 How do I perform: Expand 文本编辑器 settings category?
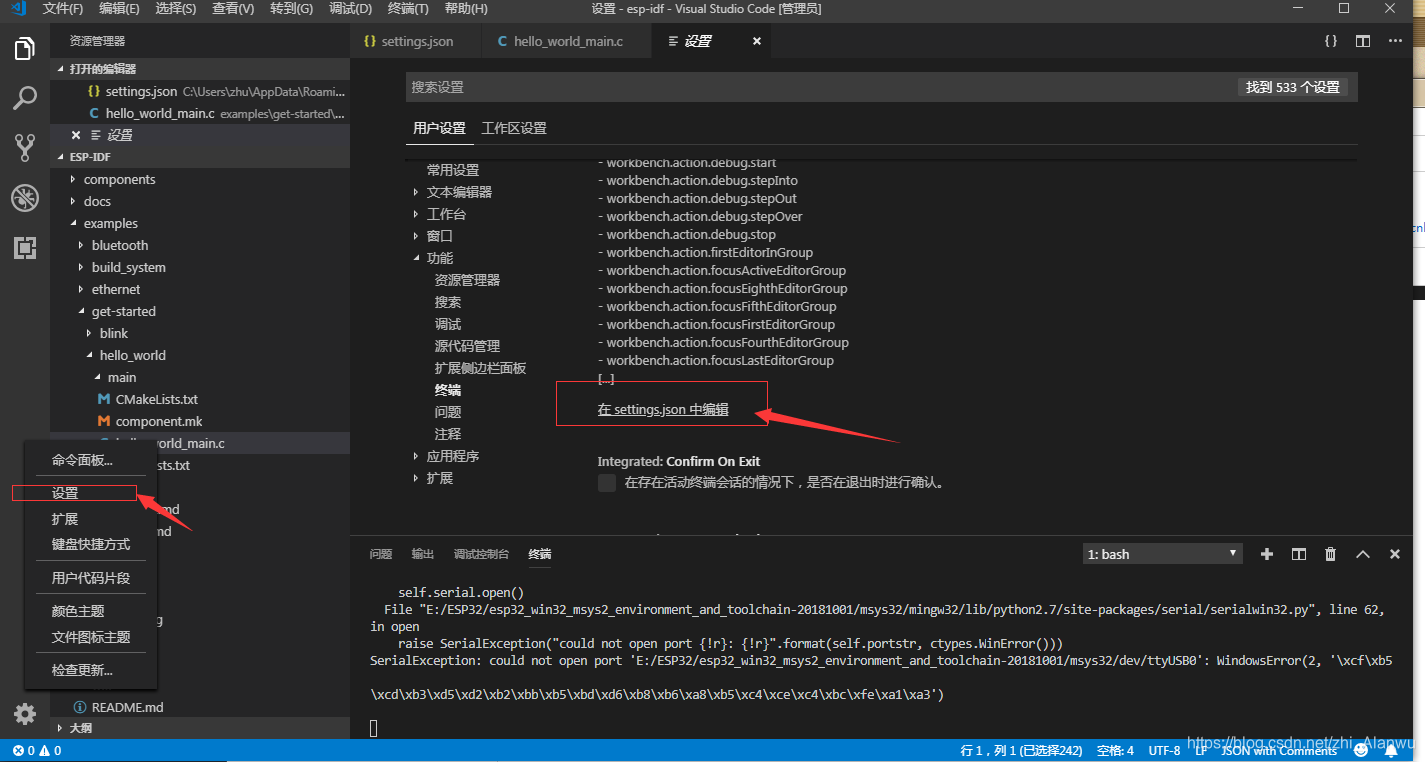click(x=459, y=192)
